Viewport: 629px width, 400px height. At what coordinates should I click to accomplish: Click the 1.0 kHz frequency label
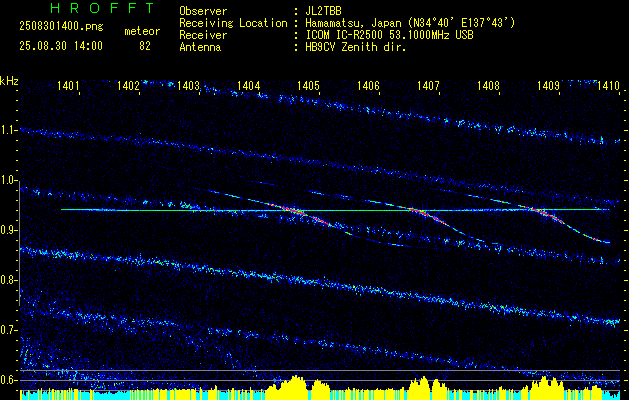pyautogui.click(x=8, y=180)
